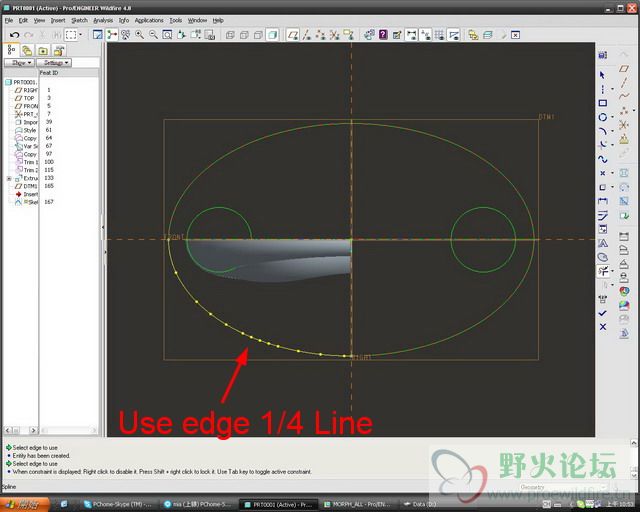Open the Settings dropdown in model tree
The image size is (640, 512).
click(54, 63)
